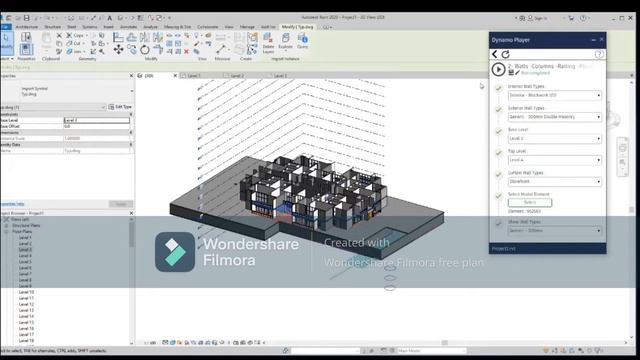Click the Create Group icon

tap(252, 38)
